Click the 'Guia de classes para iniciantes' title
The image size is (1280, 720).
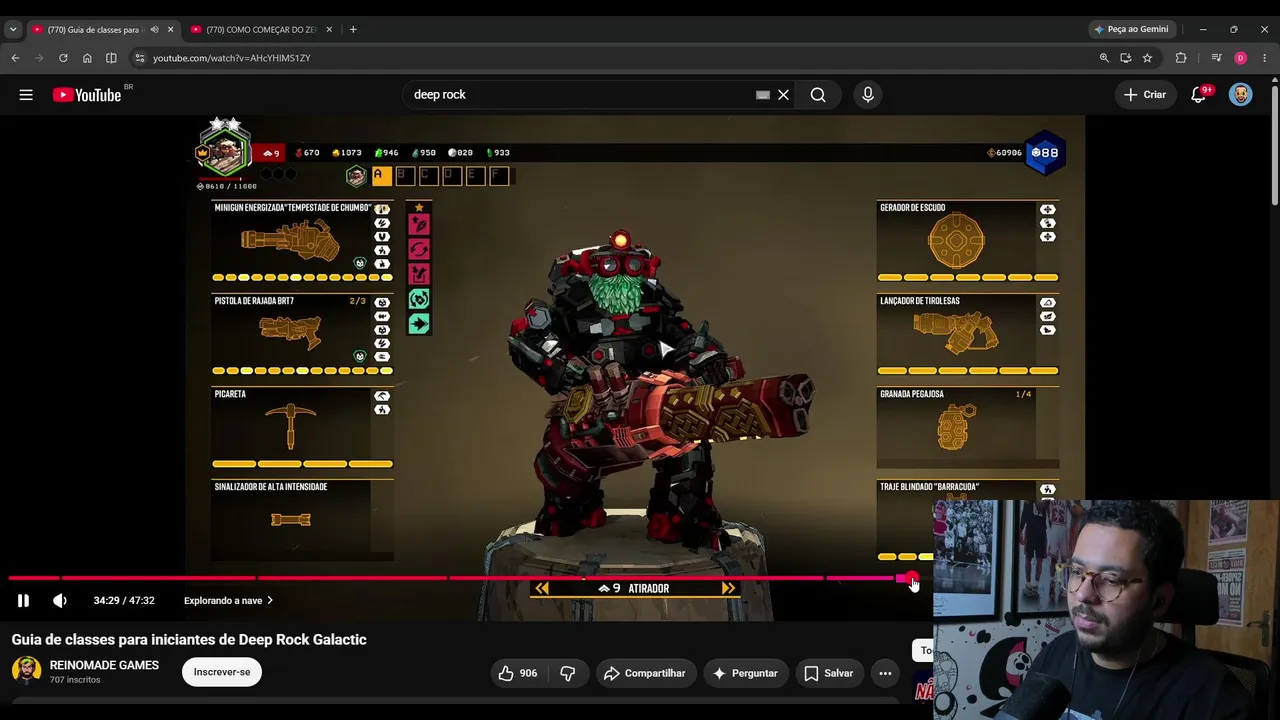pos(189,640)
